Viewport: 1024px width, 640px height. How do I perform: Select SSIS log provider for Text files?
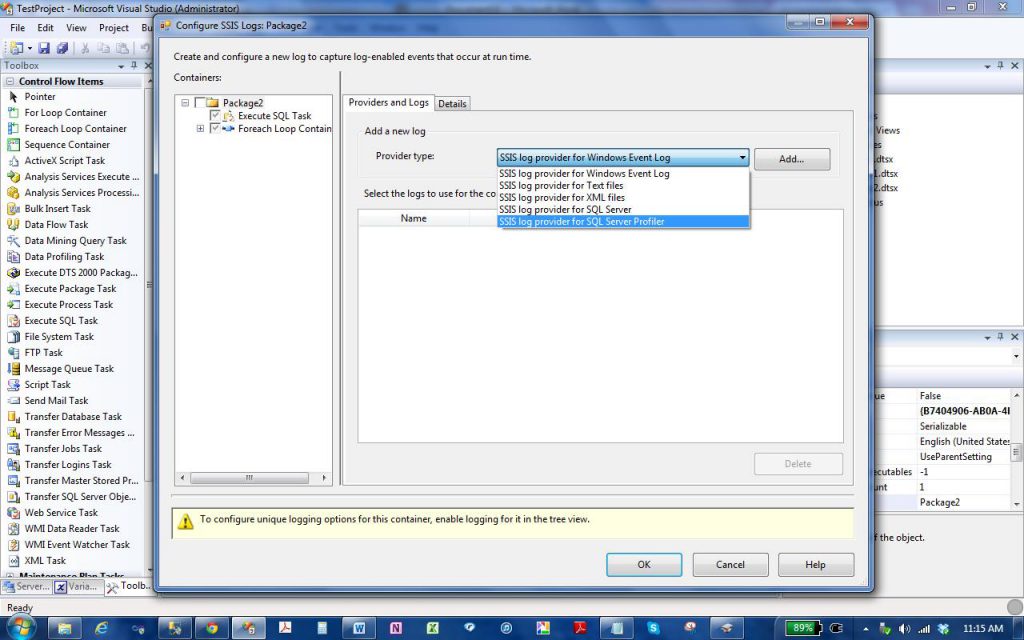coord(560,186)
